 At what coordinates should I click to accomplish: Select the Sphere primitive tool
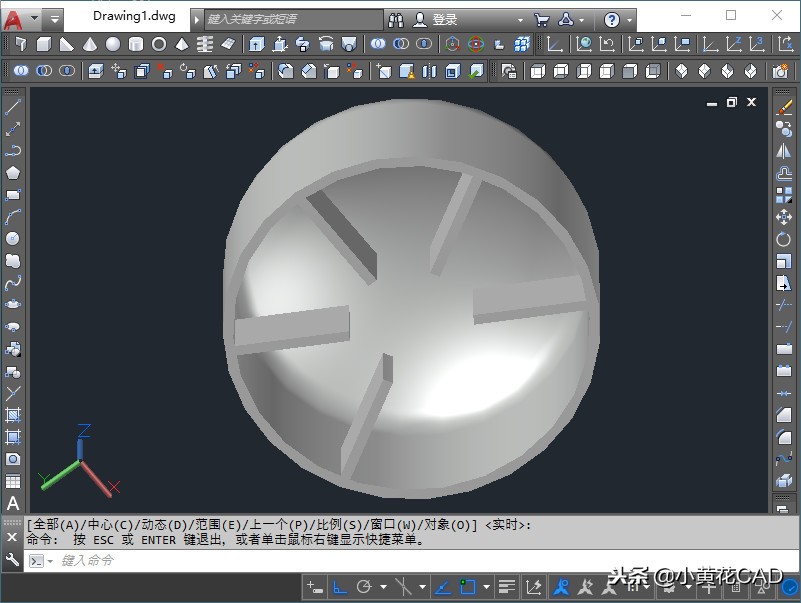112,44
